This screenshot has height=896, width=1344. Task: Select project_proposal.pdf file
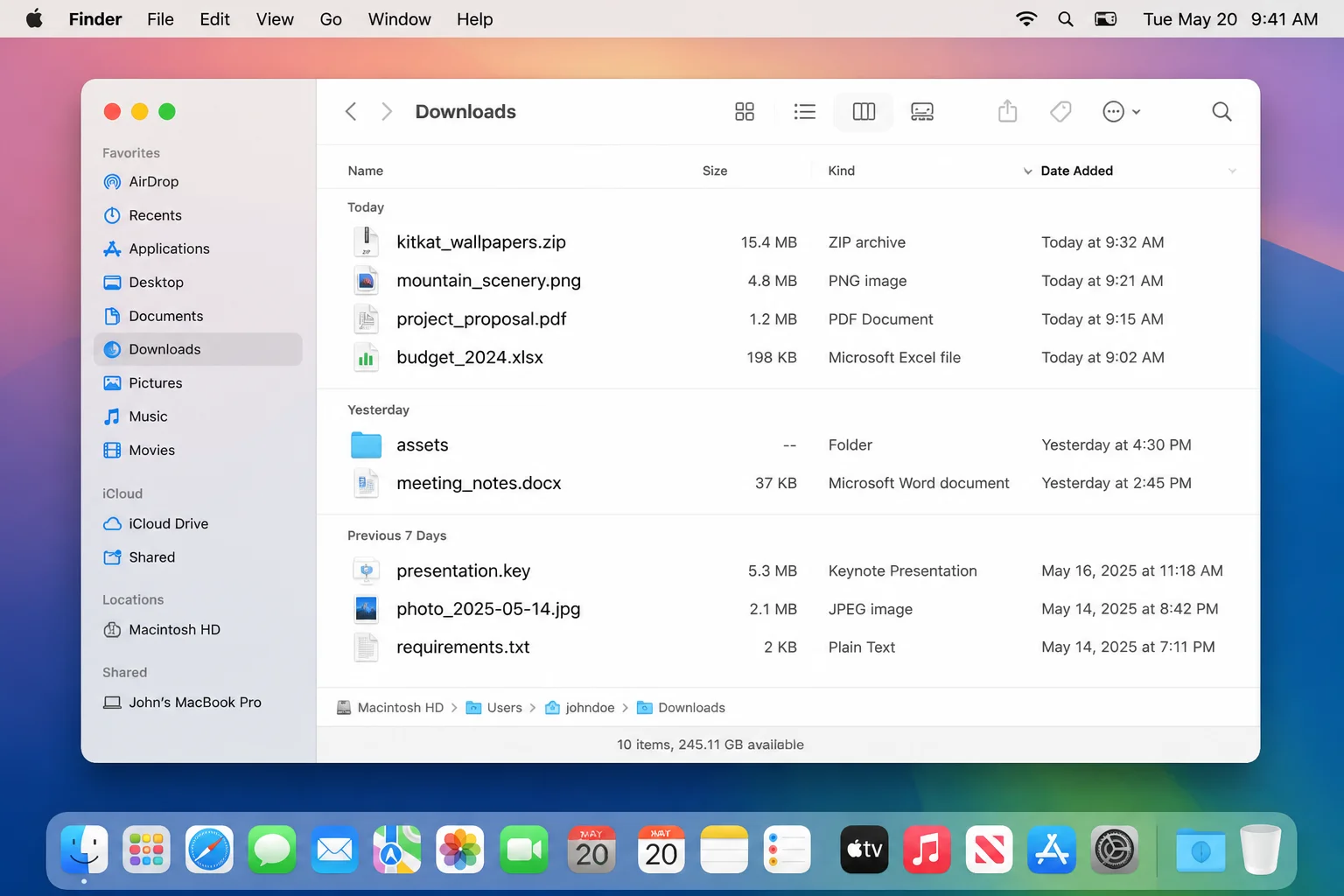[x=787, y=319]
